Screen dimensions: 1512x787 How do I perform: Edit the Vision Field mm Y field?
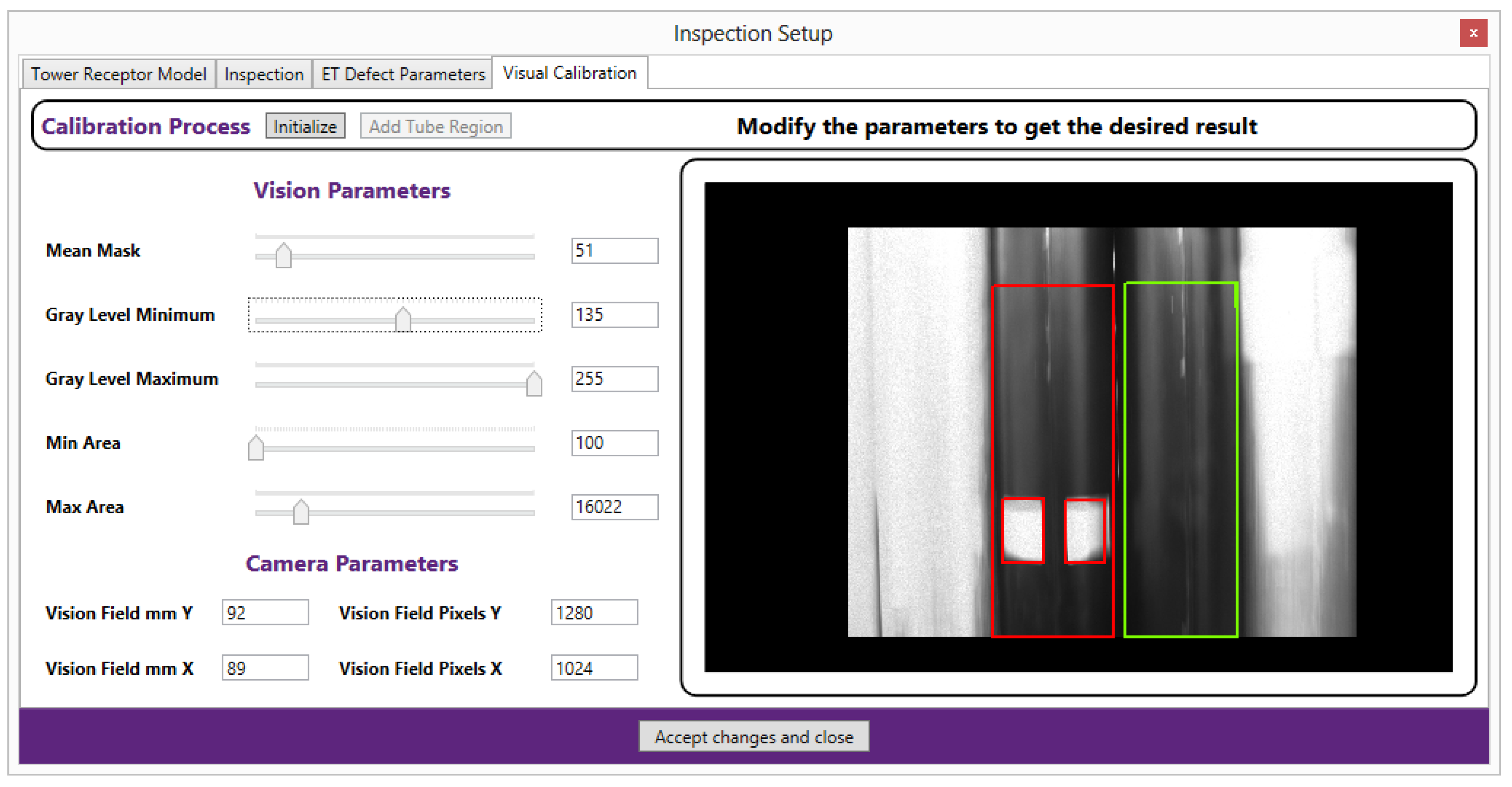point(265,612)
